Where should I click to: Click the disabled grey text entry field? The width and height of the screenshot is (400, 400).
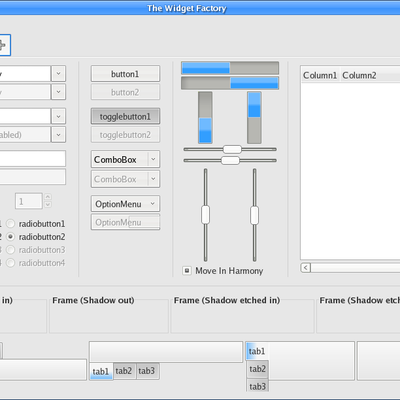33,177
